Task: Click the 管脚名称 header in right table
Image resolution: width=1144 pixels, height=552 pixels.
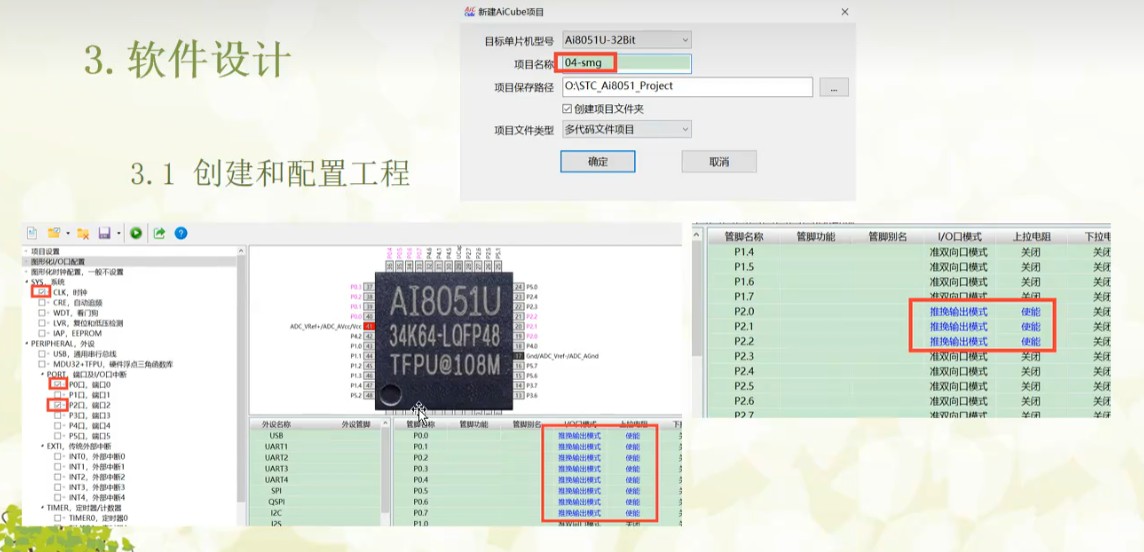Action: [x=743, y=236]
